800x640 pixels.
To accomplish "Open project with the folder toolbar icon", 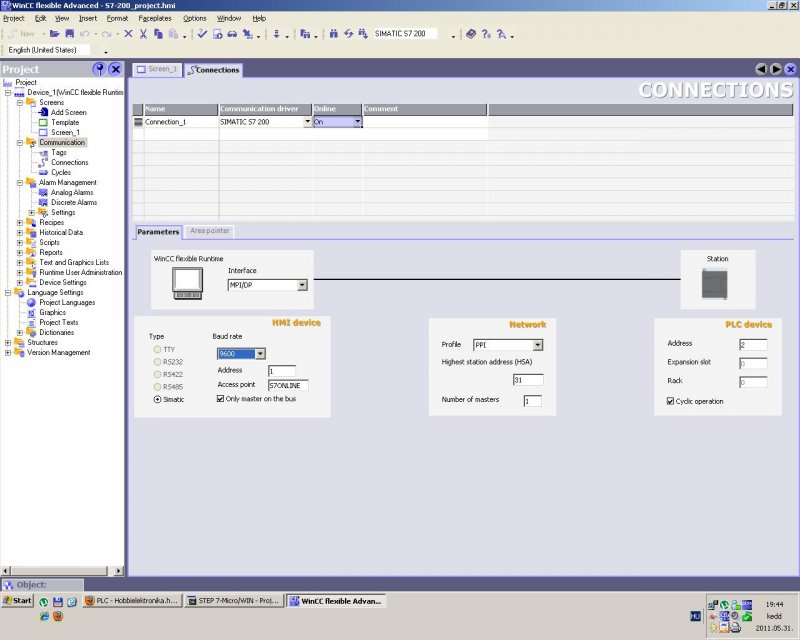I will 55,34.
